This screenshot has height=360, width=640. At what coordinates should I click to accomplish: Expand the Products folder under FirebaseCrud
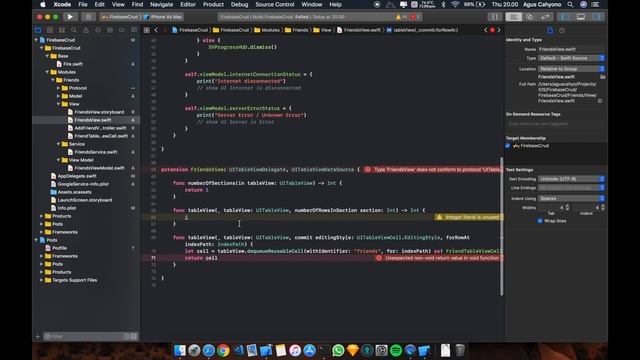click(x=42, y=216)
